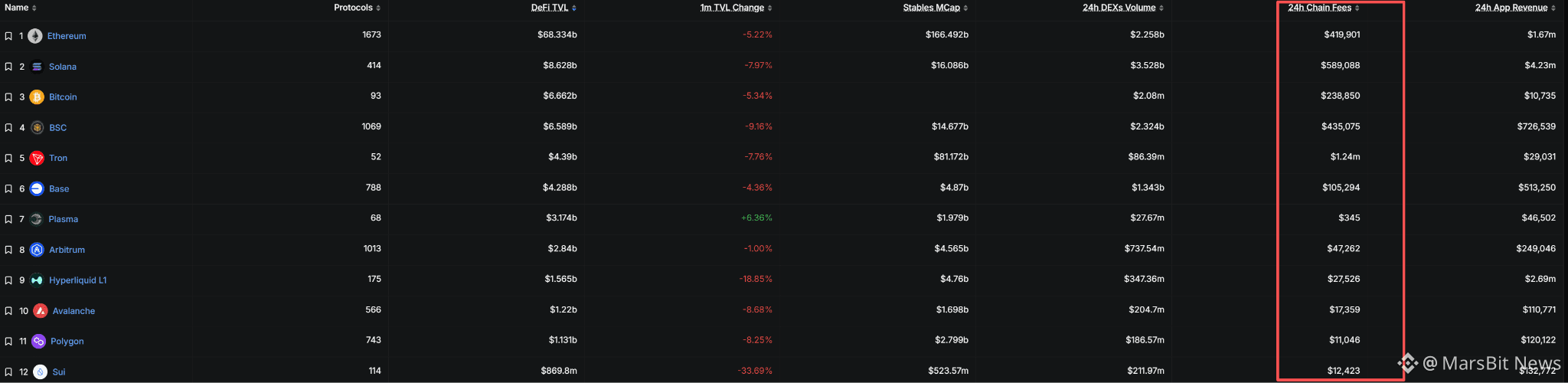Select the Stables MCap column header

pos(931,8)
